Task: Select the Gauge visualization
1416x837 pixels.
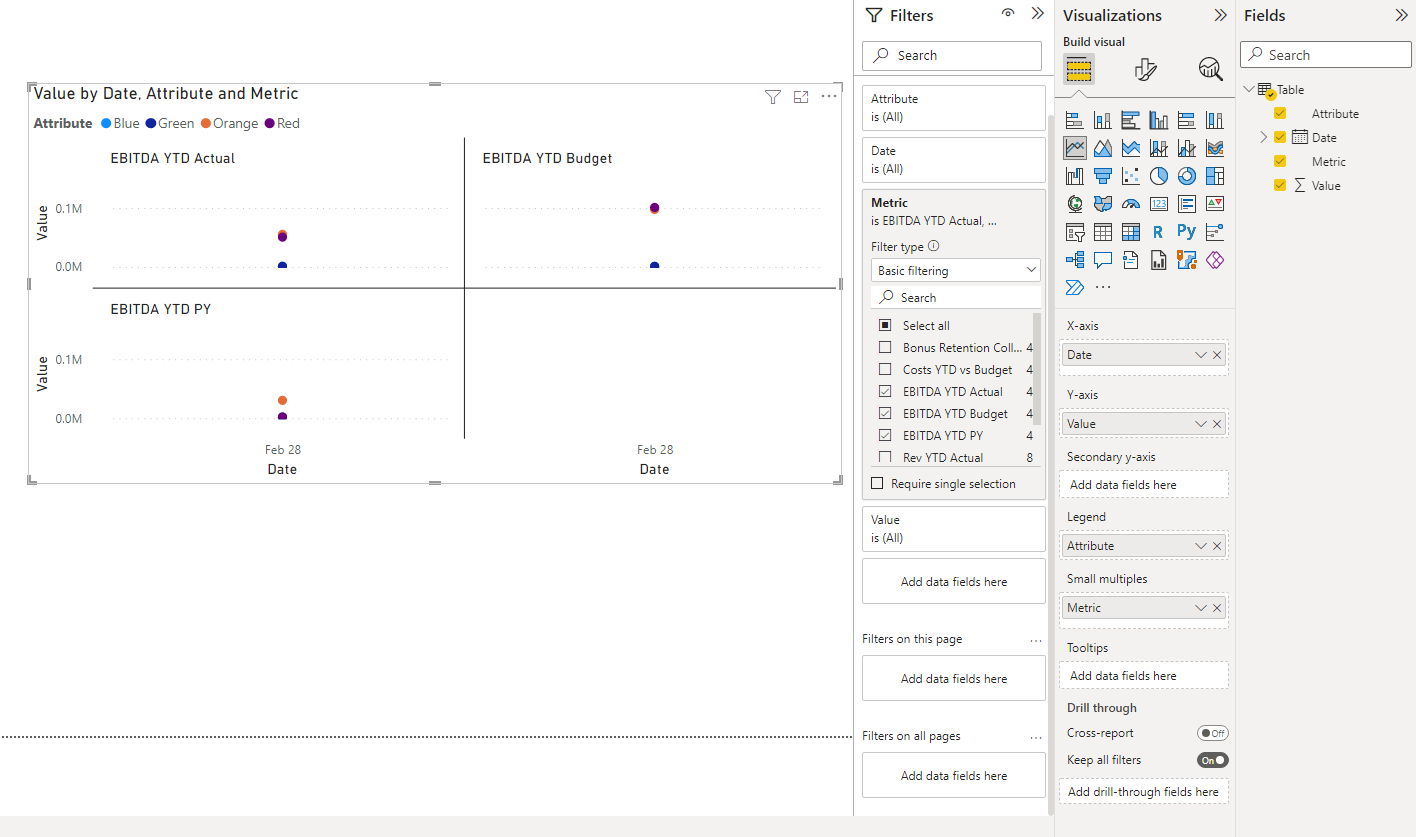Action: tap(1131, 204)
